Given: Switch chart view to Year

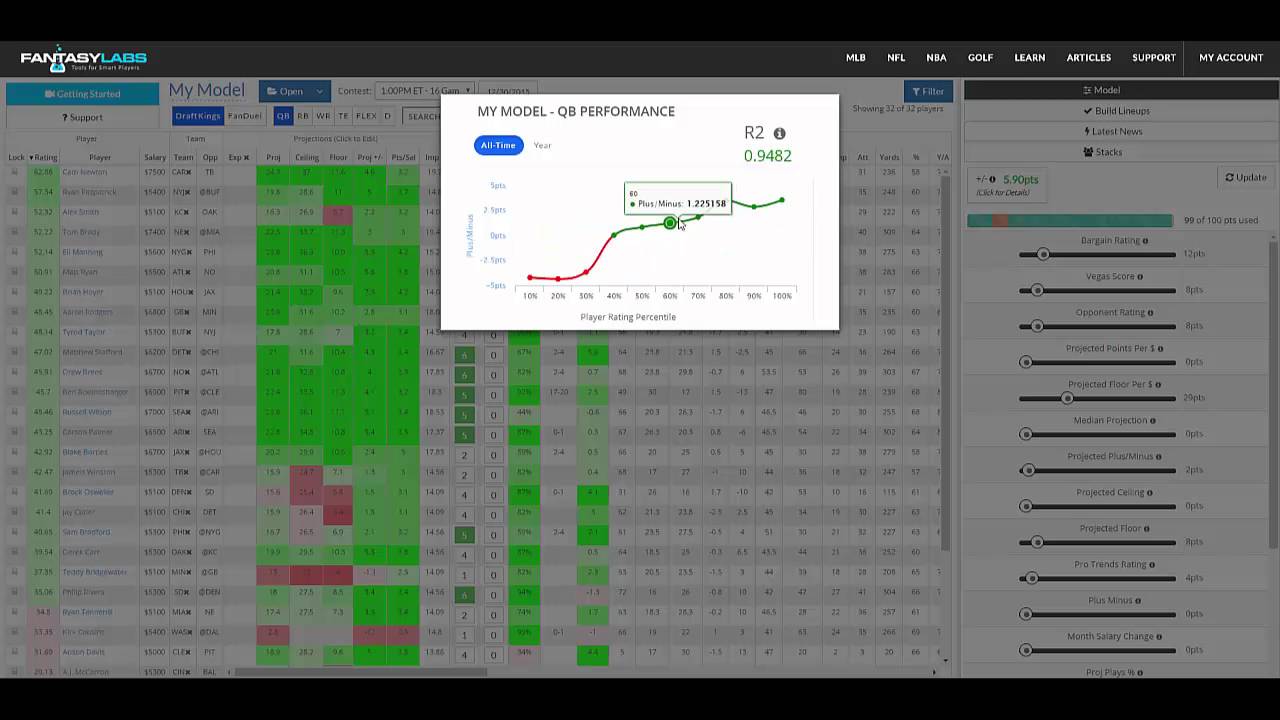Looking at the screenshot, I should [542, 145].
